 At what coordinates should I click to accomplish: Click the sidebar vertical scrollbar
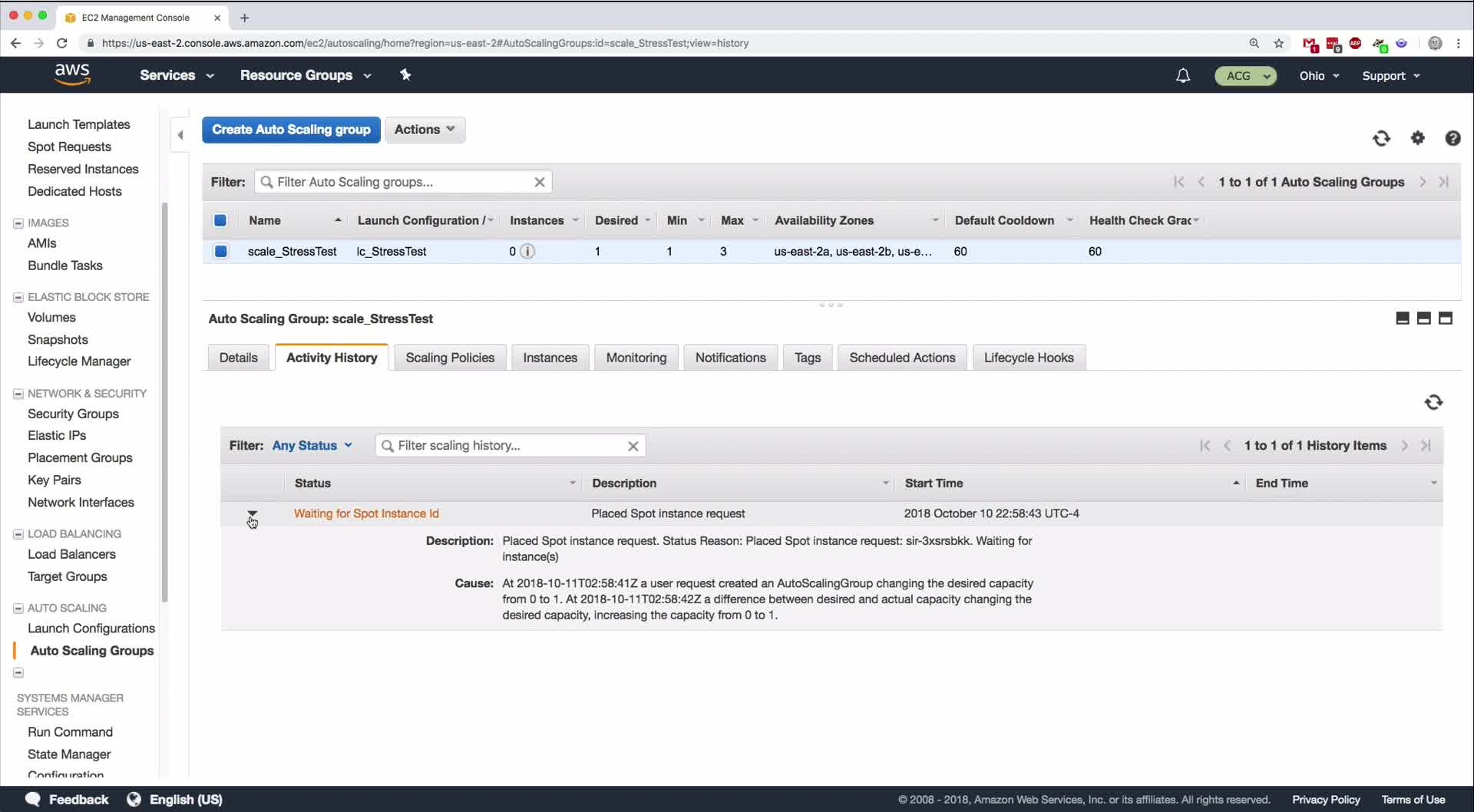[164, 402]
